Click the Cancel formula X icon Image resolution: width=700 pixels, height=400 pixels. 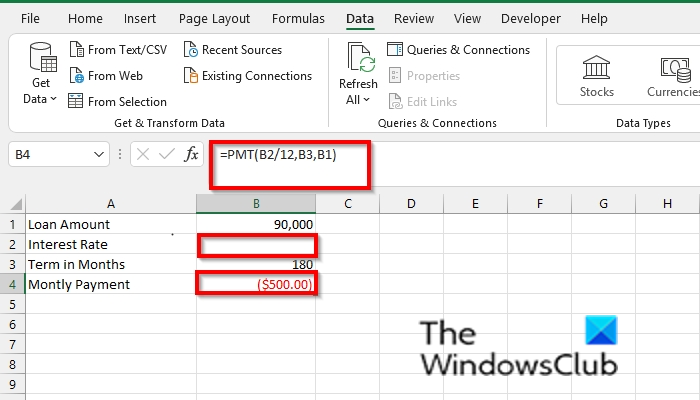143,154
